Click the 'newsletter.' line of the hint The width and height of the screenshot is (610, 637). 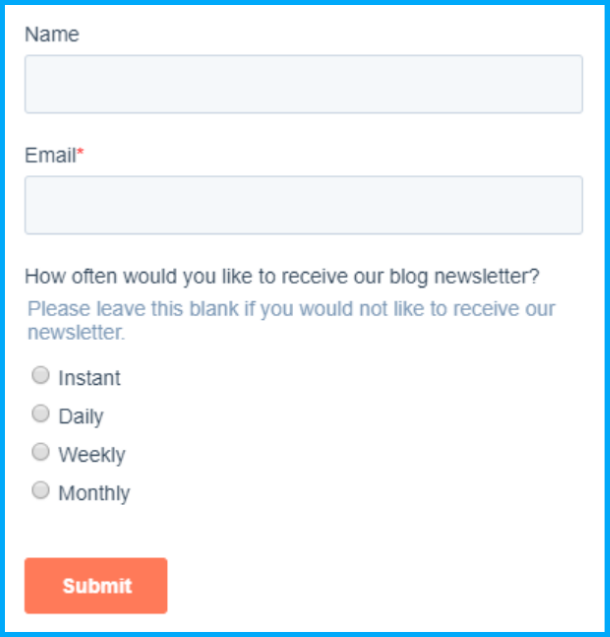[x=76, y=332]
